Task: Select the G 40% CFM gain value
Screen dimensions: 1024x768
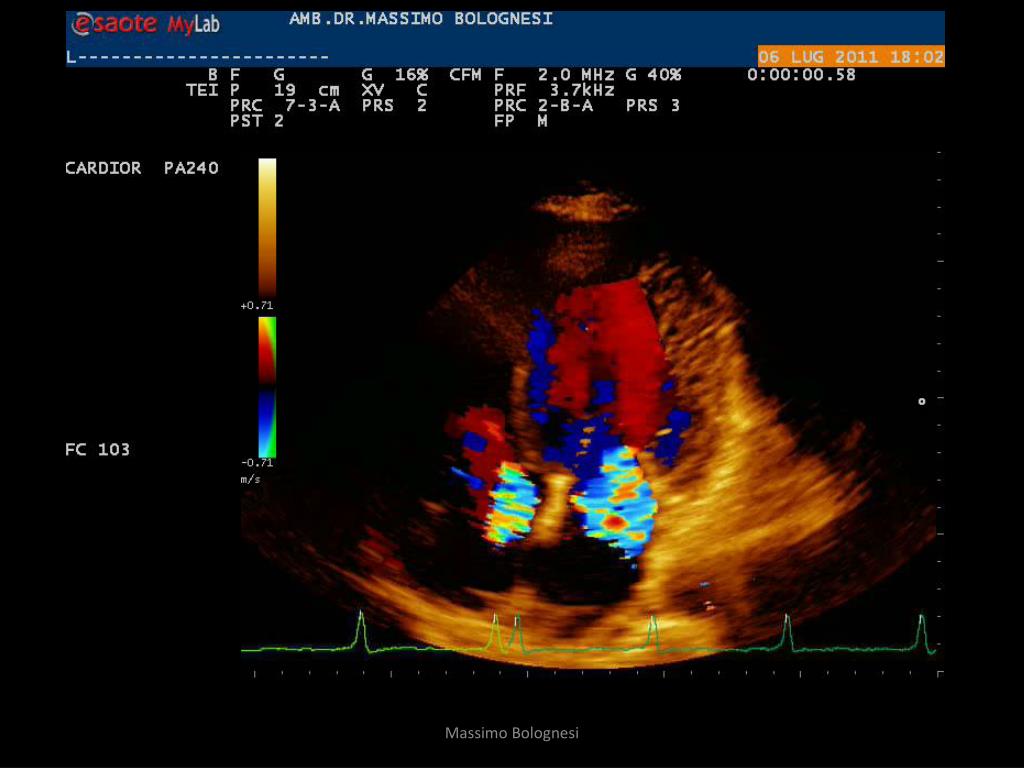Action: coord(653,74)
